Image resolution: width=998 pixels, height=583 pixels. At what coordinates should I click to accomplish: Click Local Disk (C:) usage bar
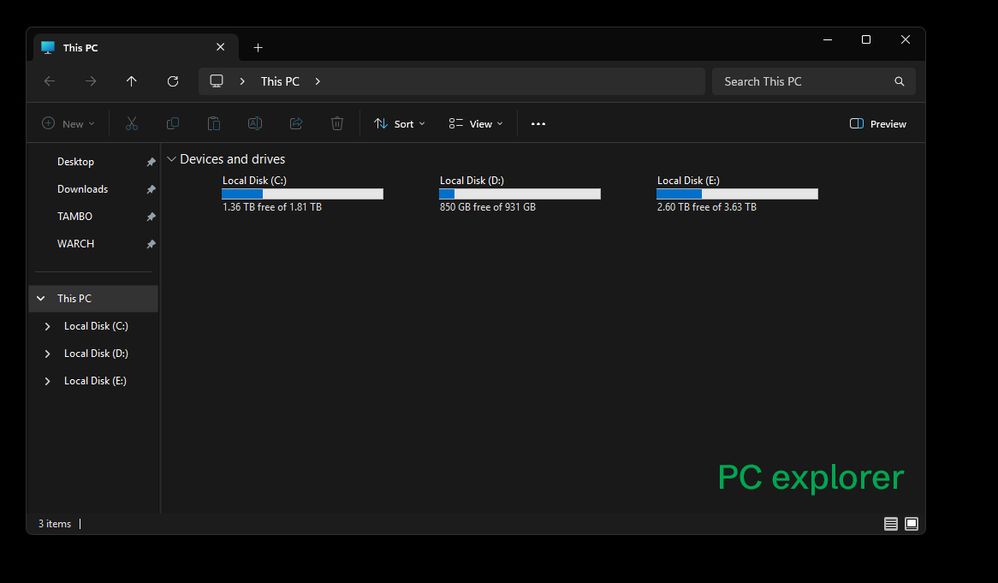[x=302, y=194]
